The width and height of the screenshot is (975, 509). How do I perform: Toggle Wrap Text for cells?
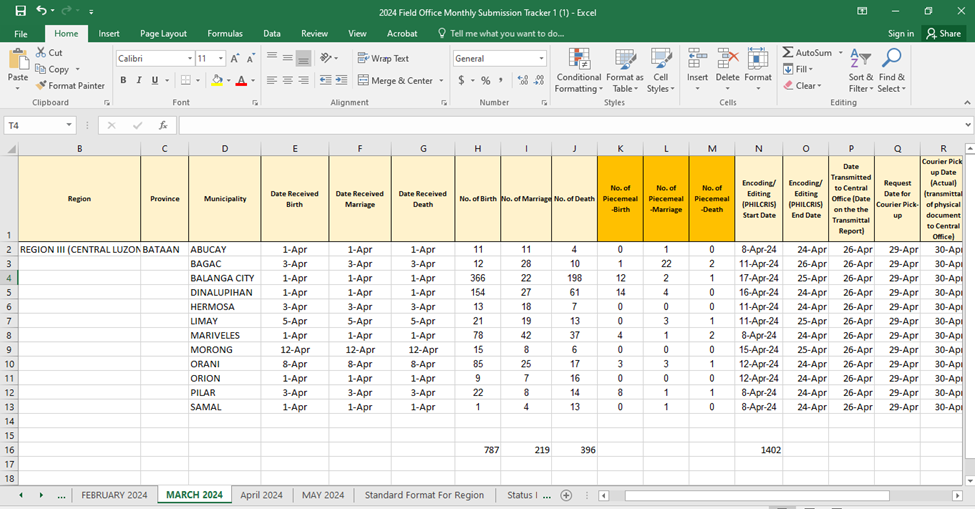pos(383,58)
